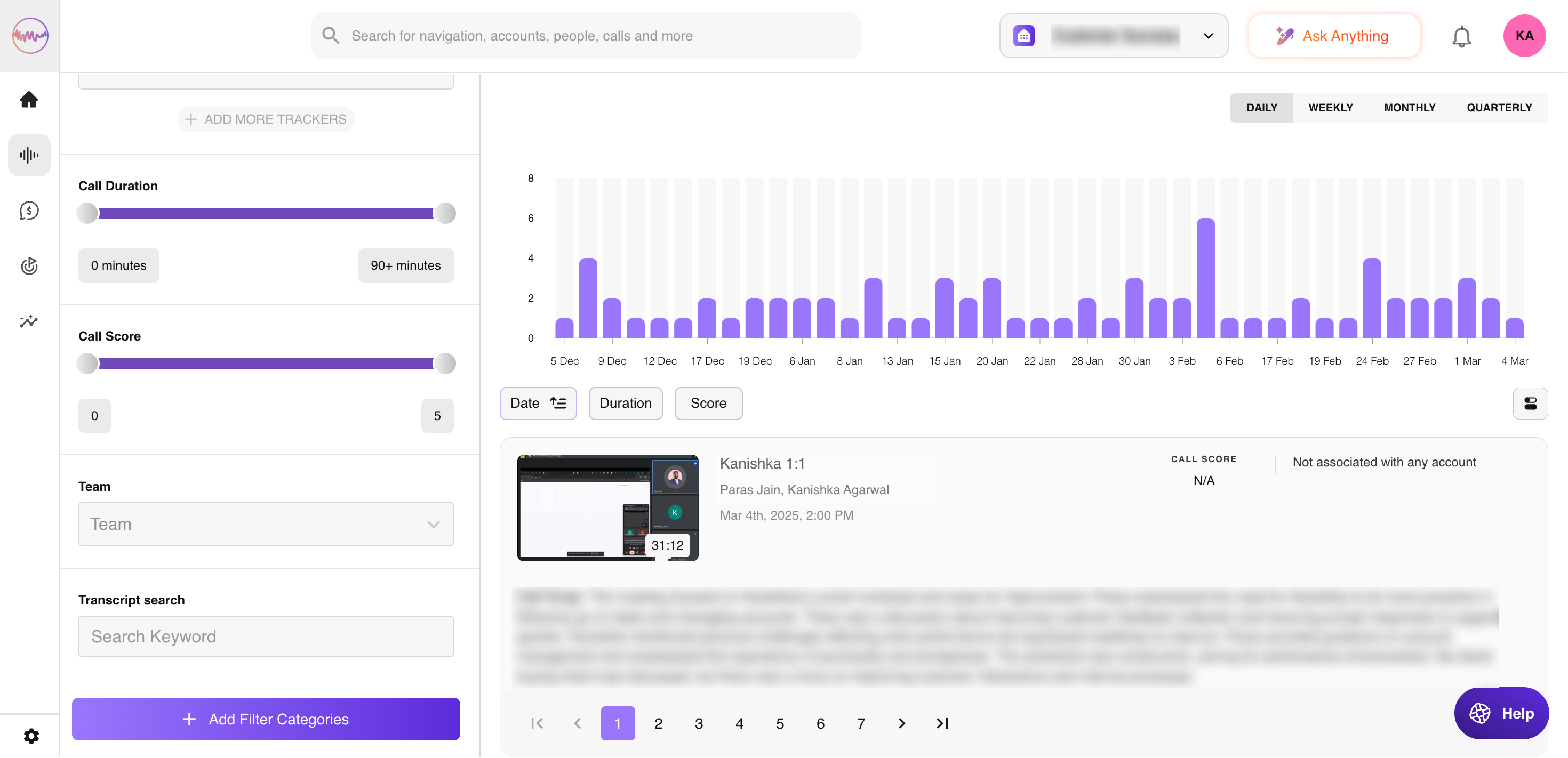Click the notifications bell icon
The width and height of the screenshot is (1568, 758).
pos(1461,36)
